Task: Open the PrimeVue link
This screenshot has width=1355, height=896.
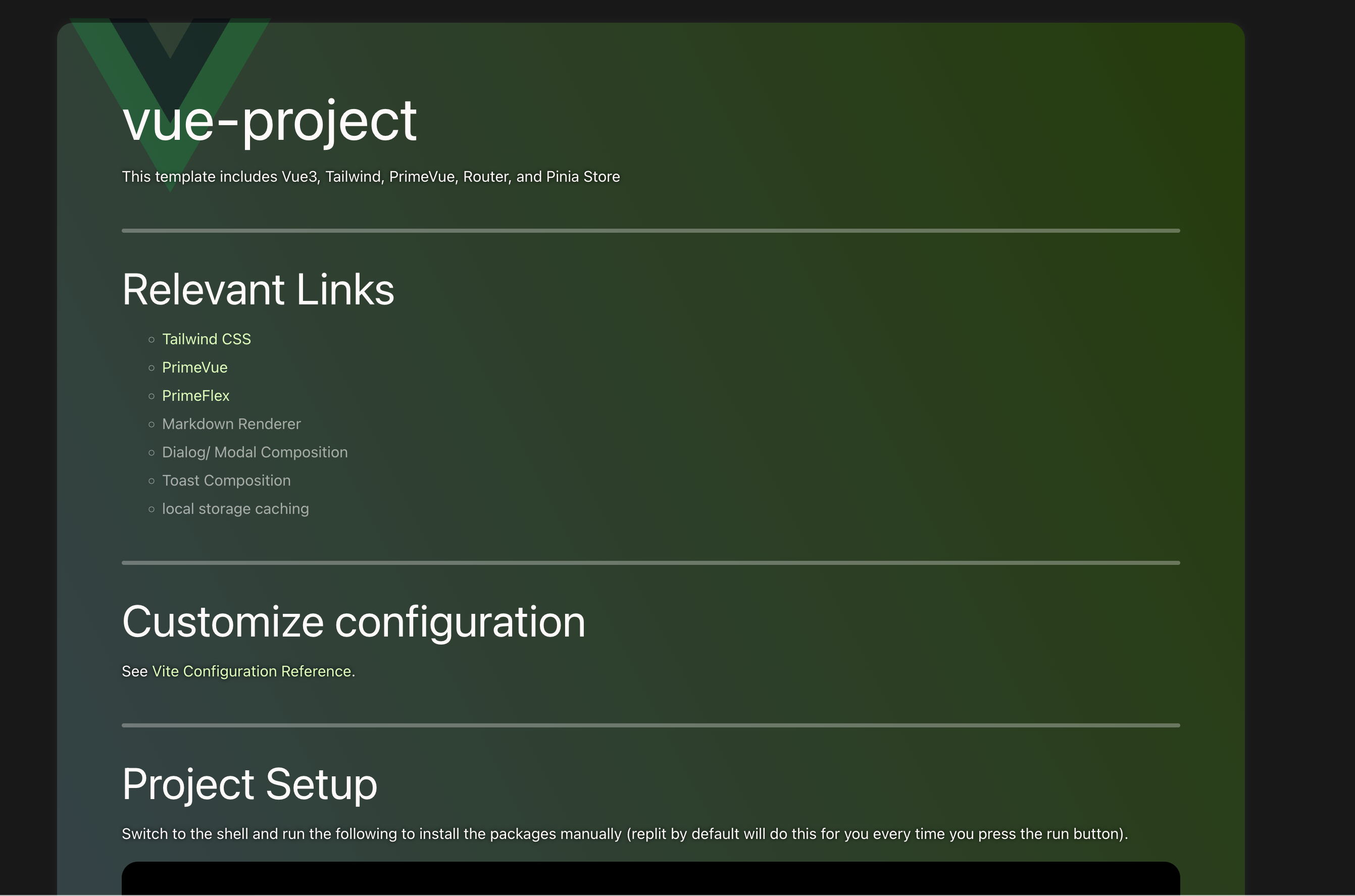Action: coord(194,367)
